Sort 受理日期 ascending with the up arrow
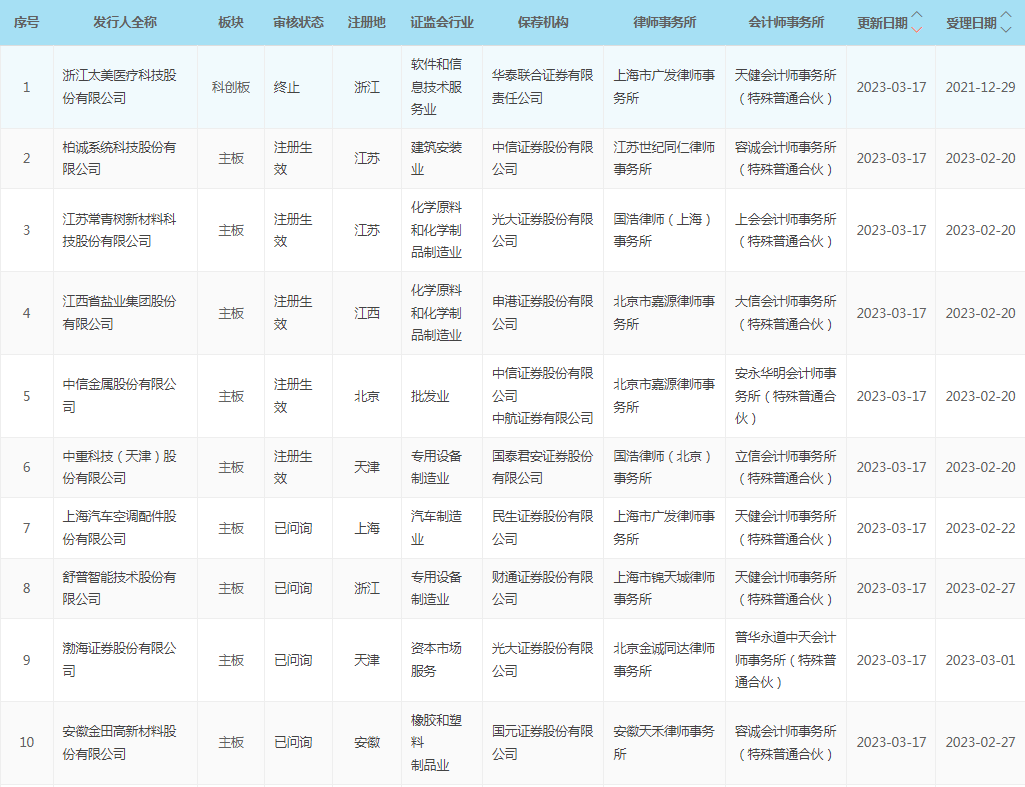The width and height of the screenshot is (1025, 787). 1006,16
